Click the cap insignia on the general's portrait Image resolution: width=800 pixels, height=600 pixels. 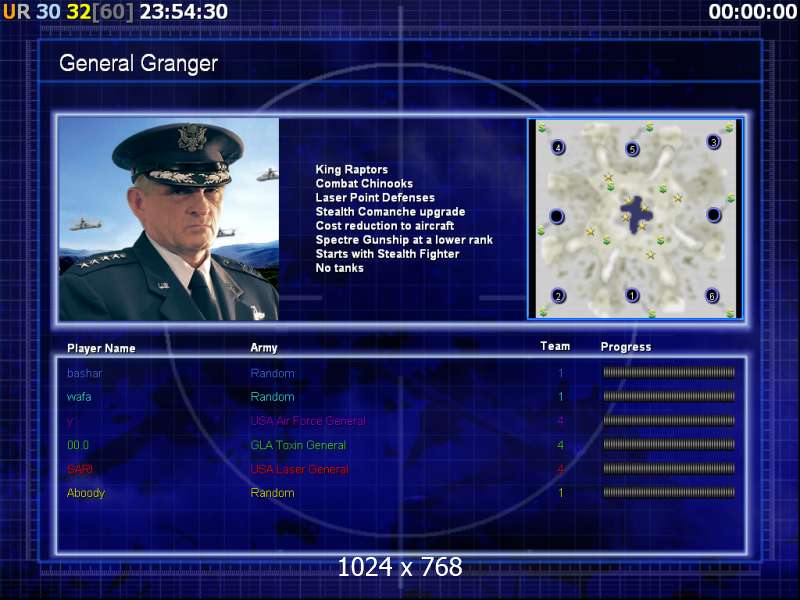pyautogui.click(x=192, y=137)
